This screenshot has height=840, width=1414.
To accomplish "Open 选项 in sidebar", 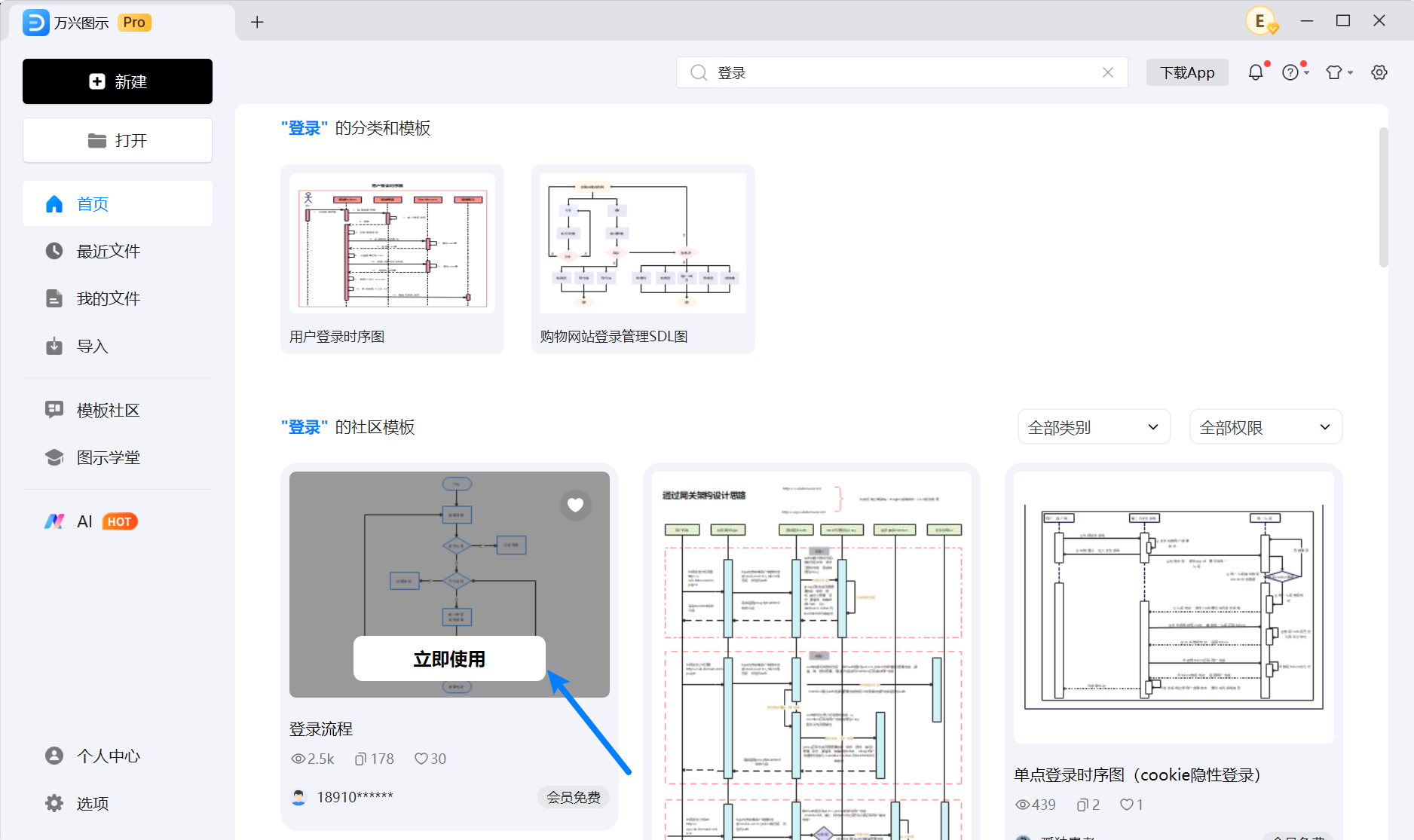I will pyautogui.click(x=118, y=803).
